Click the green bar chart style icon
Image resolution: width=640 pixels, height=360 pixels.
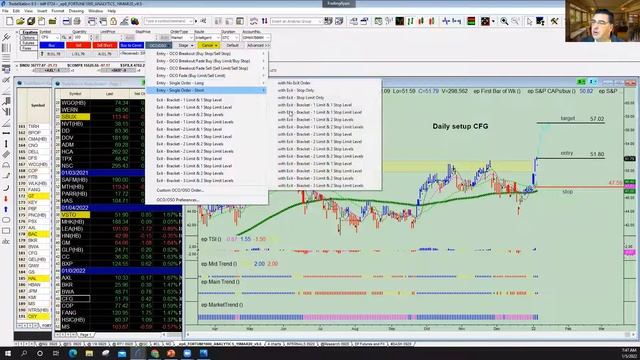tap(410, 21)
